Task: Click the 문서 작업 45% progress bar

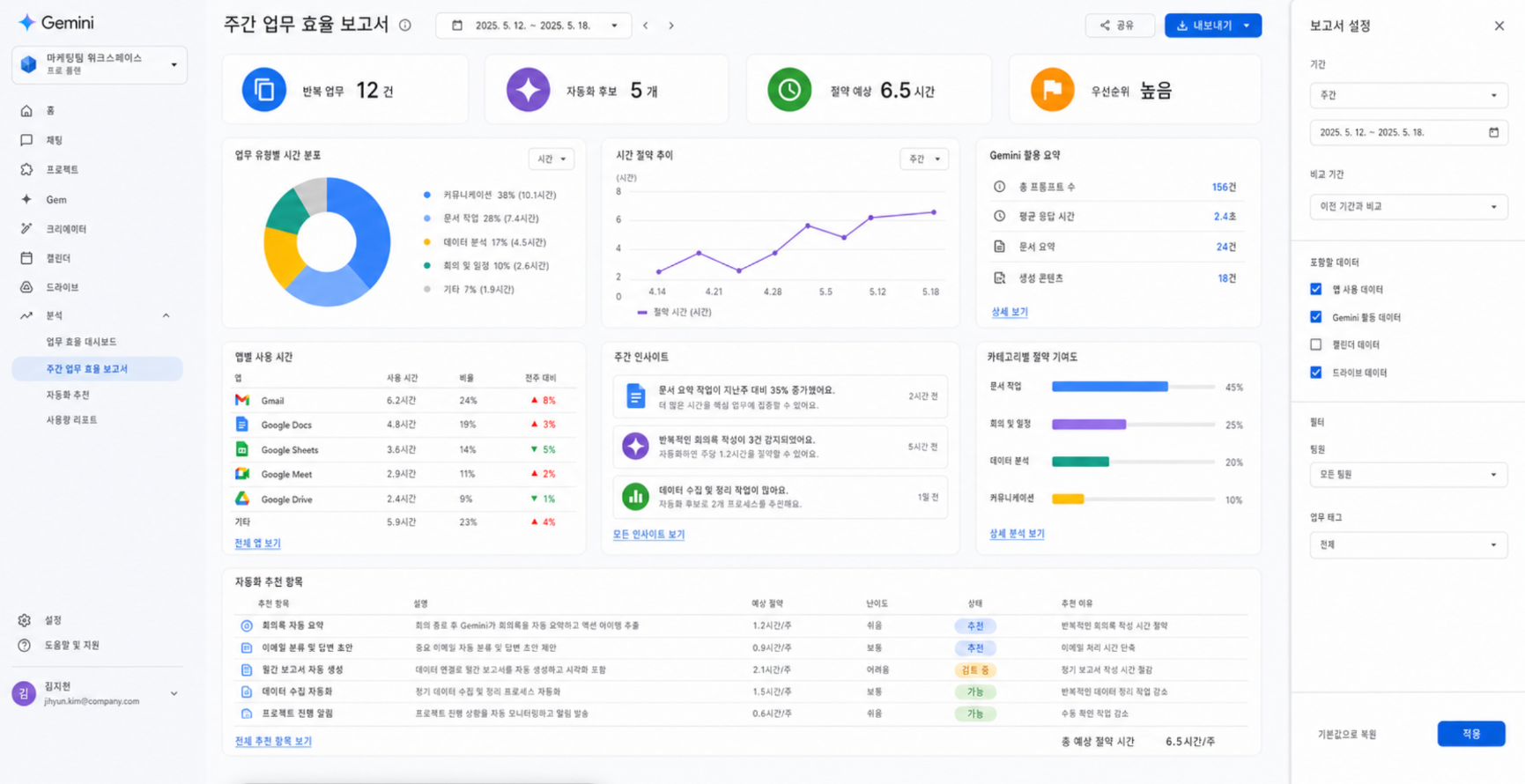Action: click(x=1134, y=387)
